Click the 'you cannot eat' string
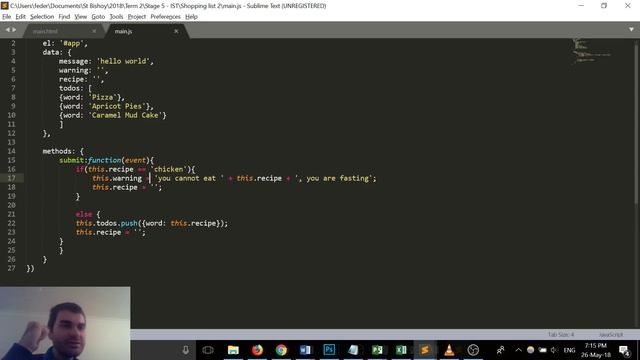This screenshot has width=640, height=360. 189,178
